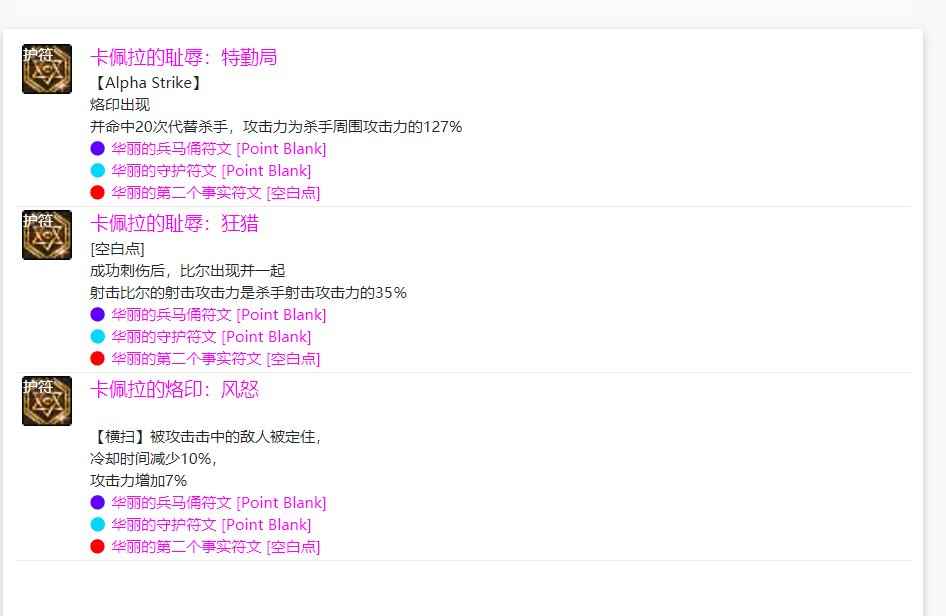The height and width of the screenshot is (616, 946).
Task: Click purple rune dot under 特勤局
Action: tap(97, 148)
